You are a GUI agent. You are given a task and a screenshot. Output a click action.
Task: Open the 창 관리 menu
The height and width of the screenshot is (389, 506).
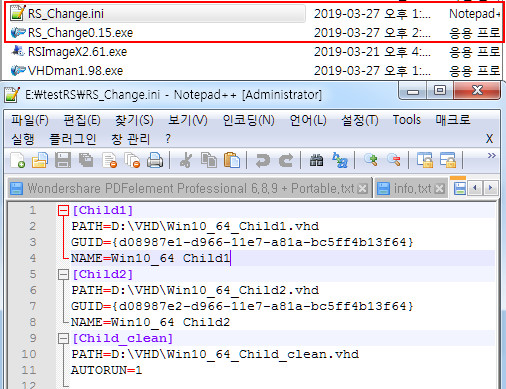coord(130,139)
